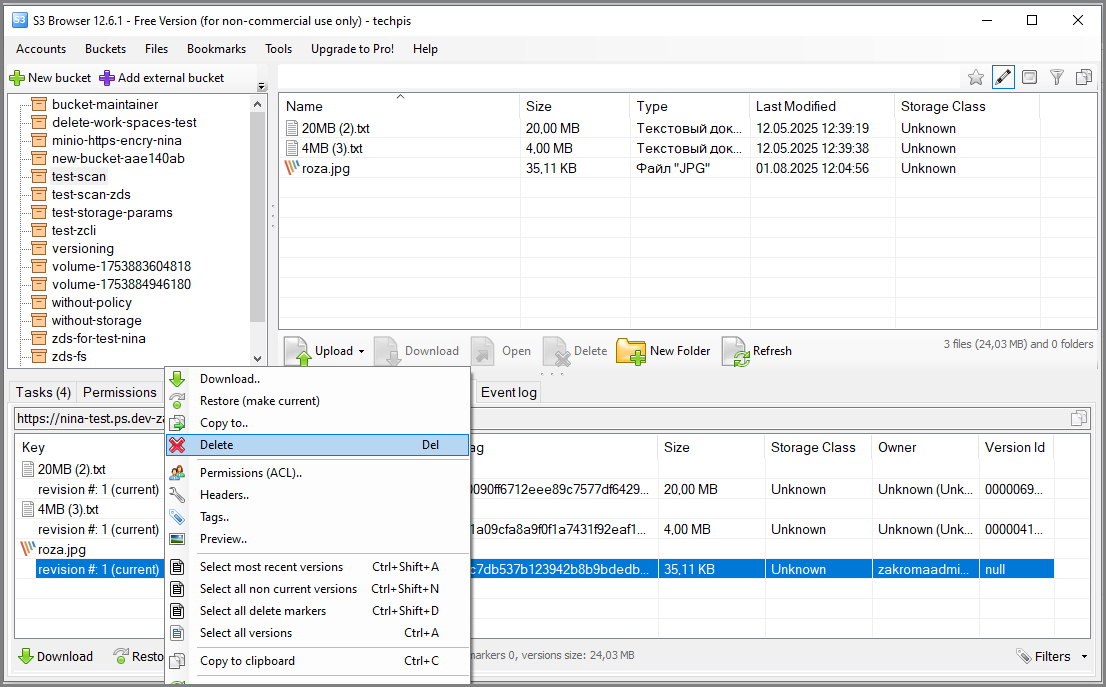
Task: Switch to the Event log tab
Action: pos(509,393)
